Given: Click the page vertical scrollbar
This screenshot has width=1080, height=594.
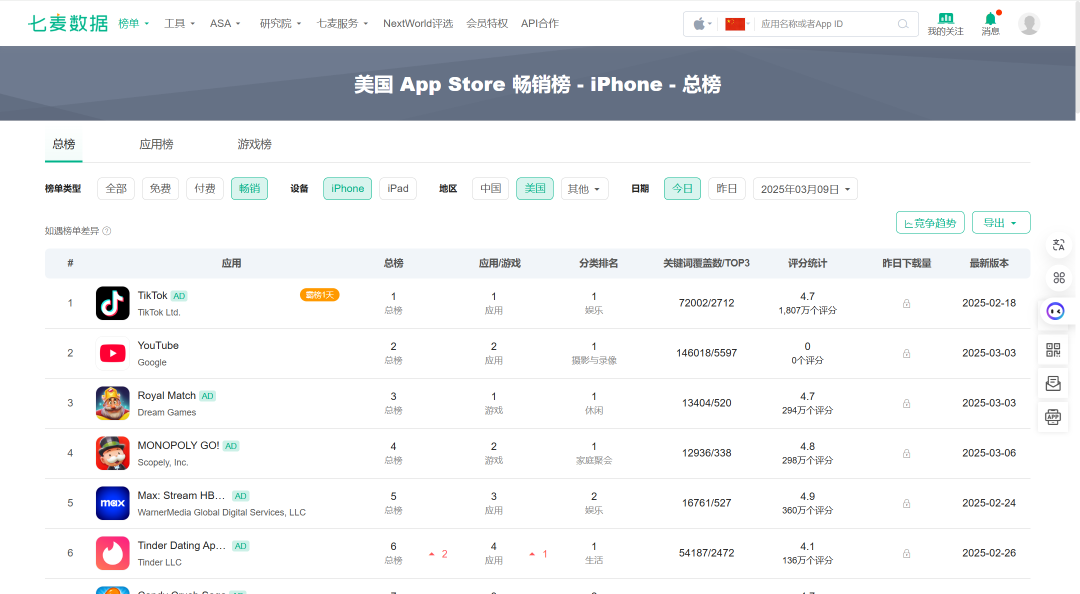Looking at the screenshot, I should (1077, 59).
